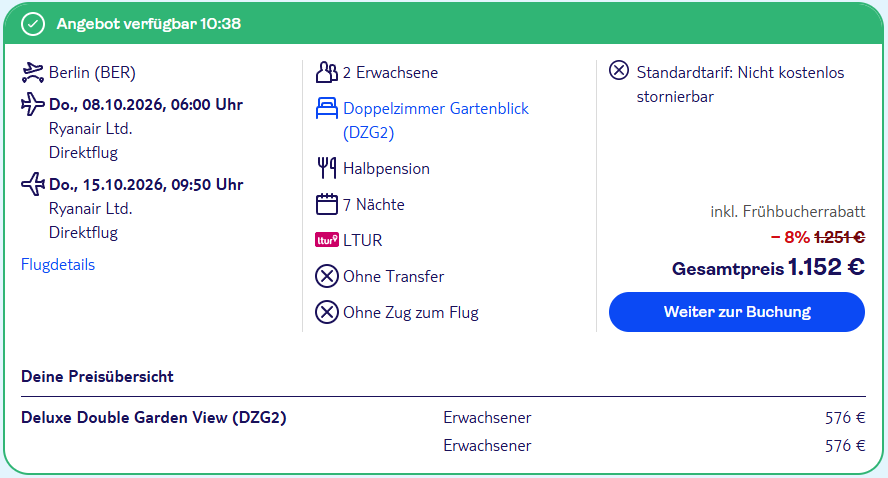
Task: Click the green checkmark availability icon
Action: 33,24
